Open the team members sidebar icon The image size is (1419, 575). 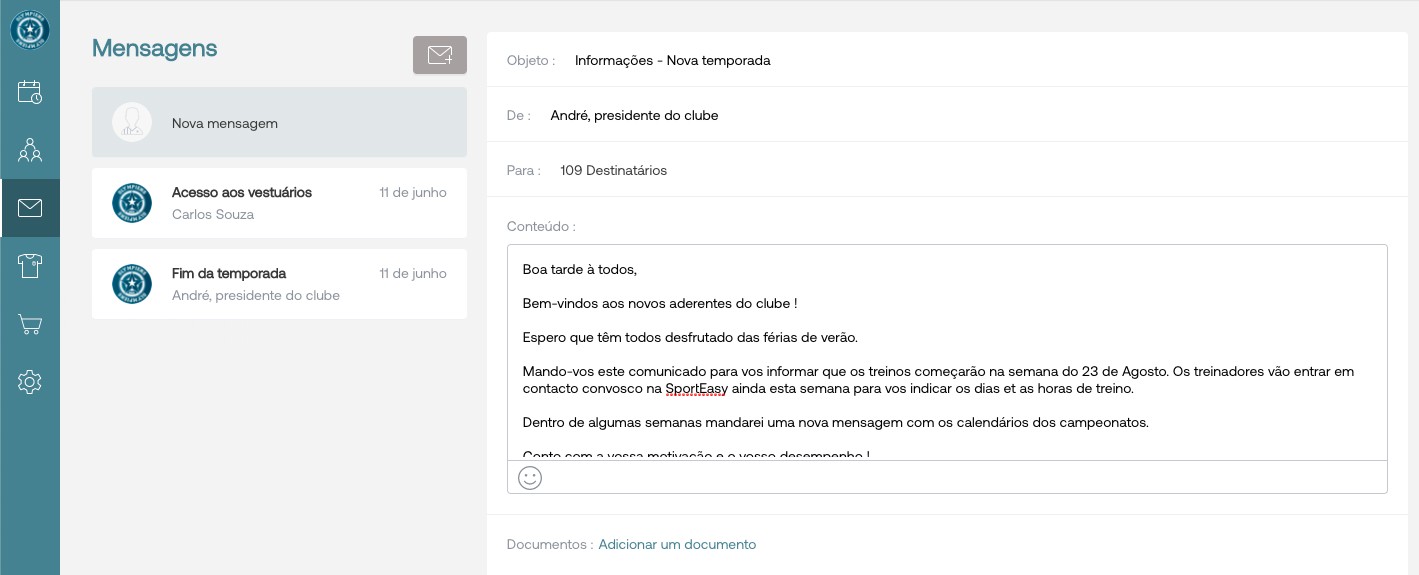pos(30,151)
